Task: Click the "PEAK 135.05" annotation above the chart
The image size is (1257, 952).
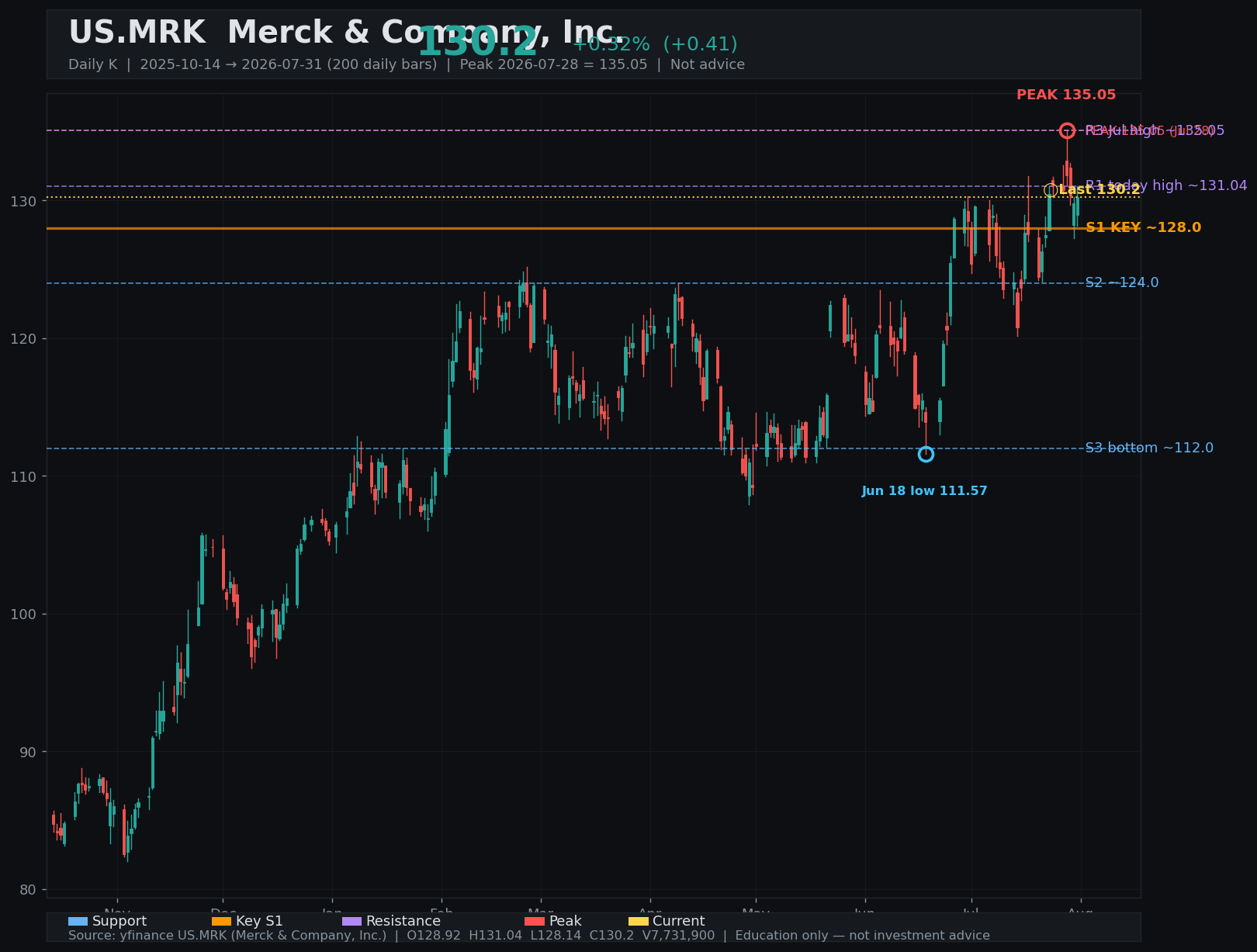Action: pos(1066,95)
